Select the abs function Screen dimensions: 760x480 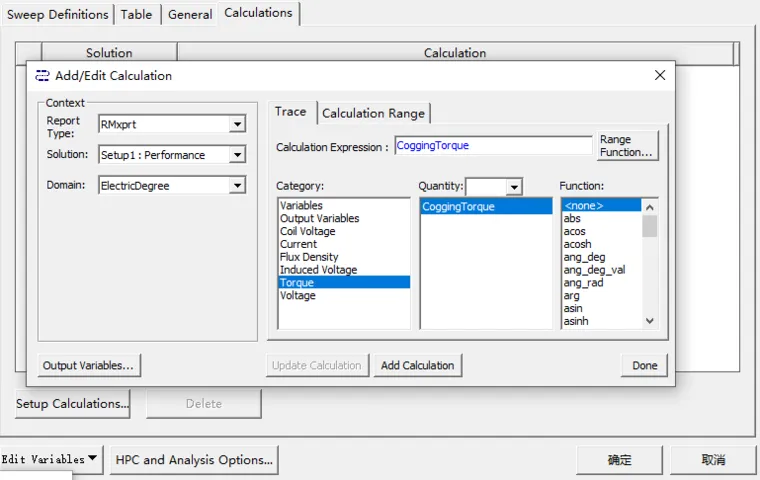click(x=602, y=218)
